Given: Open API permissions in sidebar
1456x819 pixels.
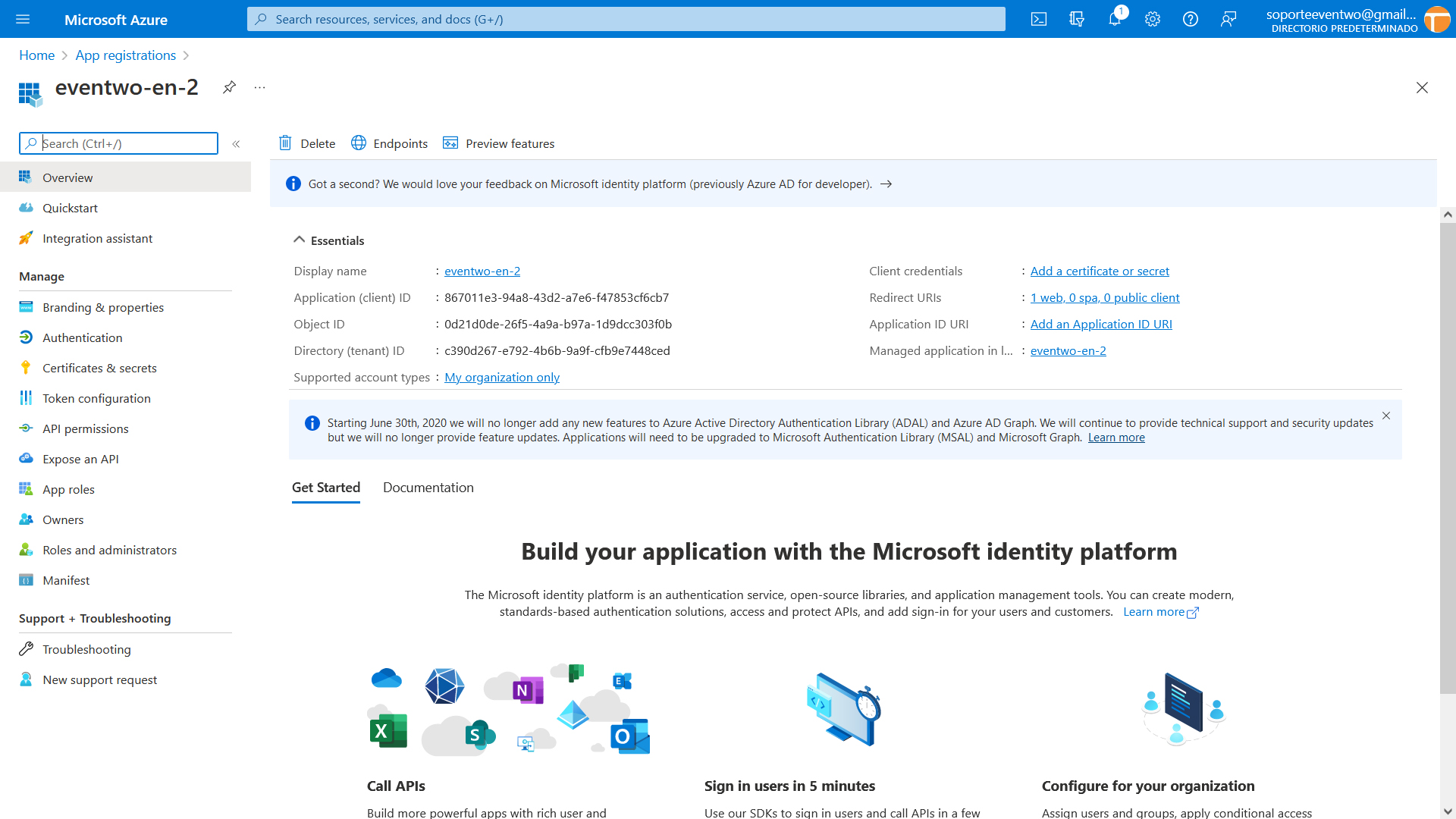Looking at the screenshot, I should (85, 428).
